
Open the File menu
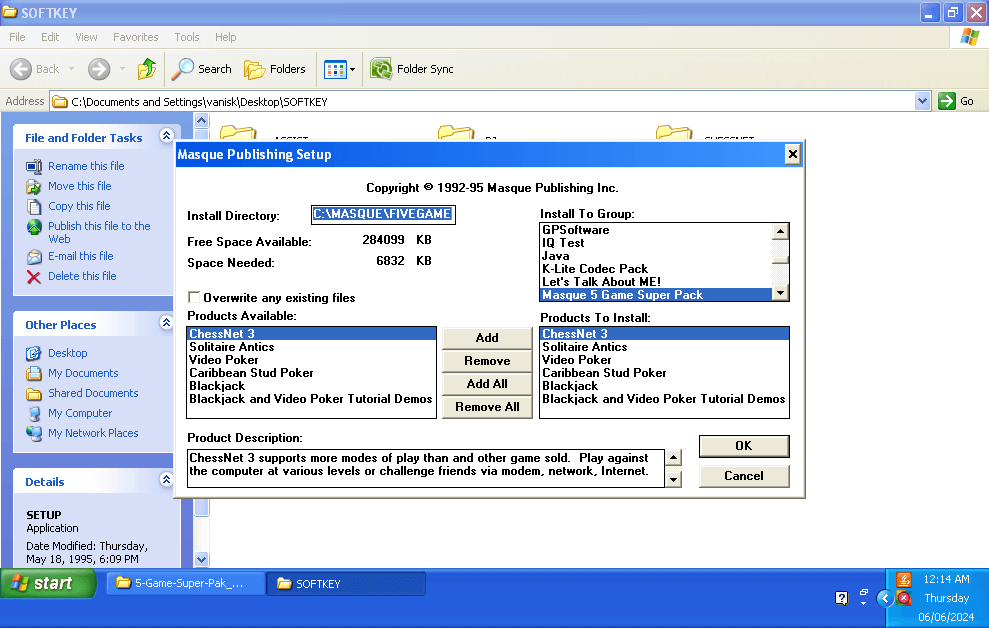(x=17, y=37)
